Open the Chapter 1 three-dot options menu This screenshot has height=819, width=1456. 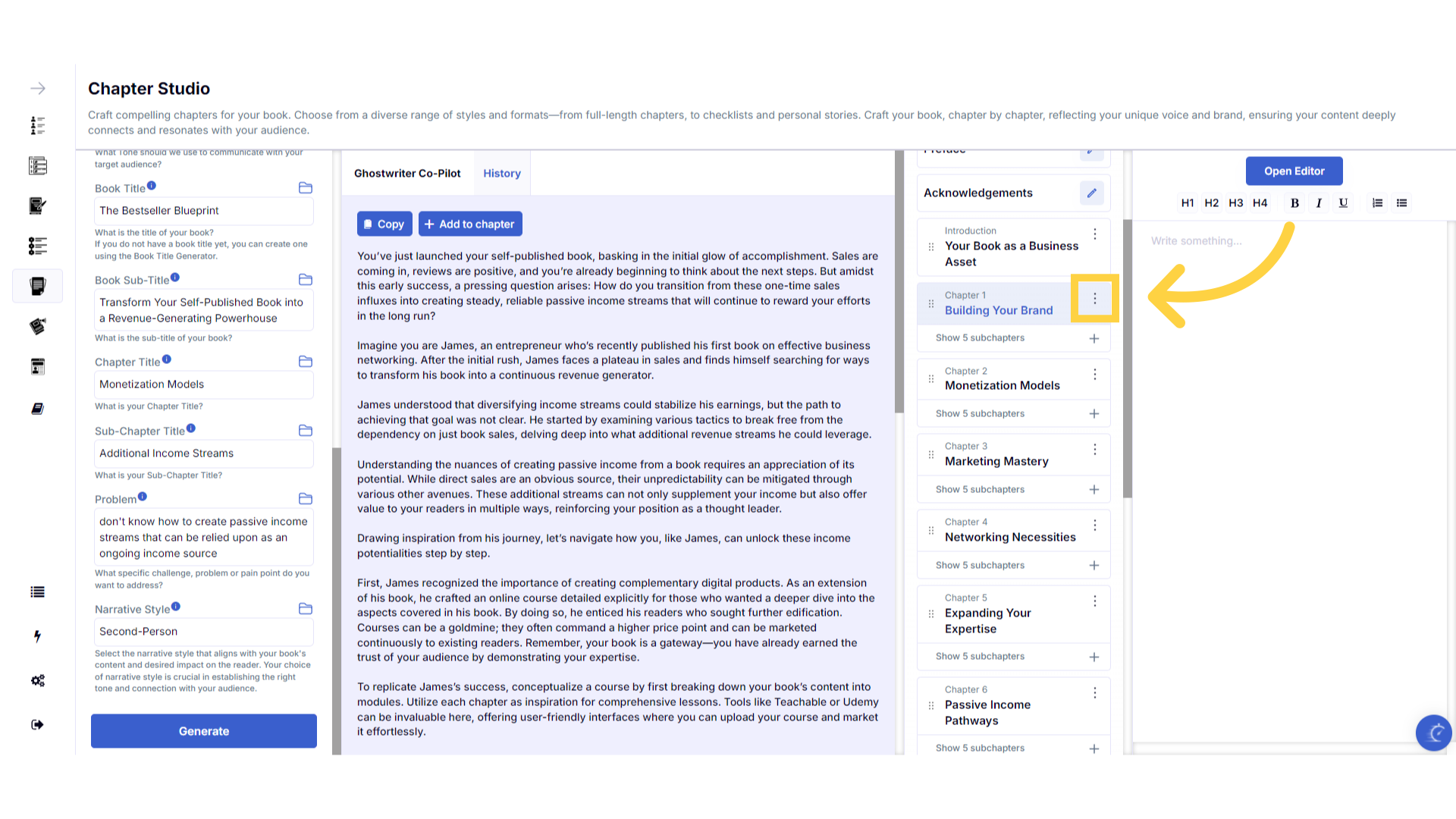pos(1094,299)
